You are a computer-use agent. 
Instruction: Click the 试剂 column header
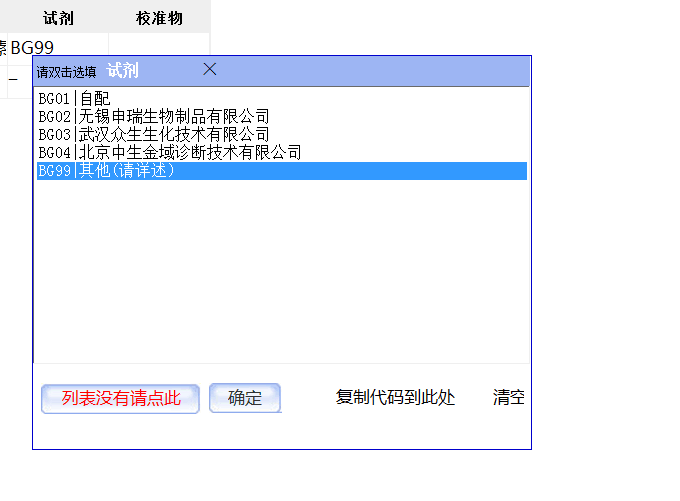(58, 18)
